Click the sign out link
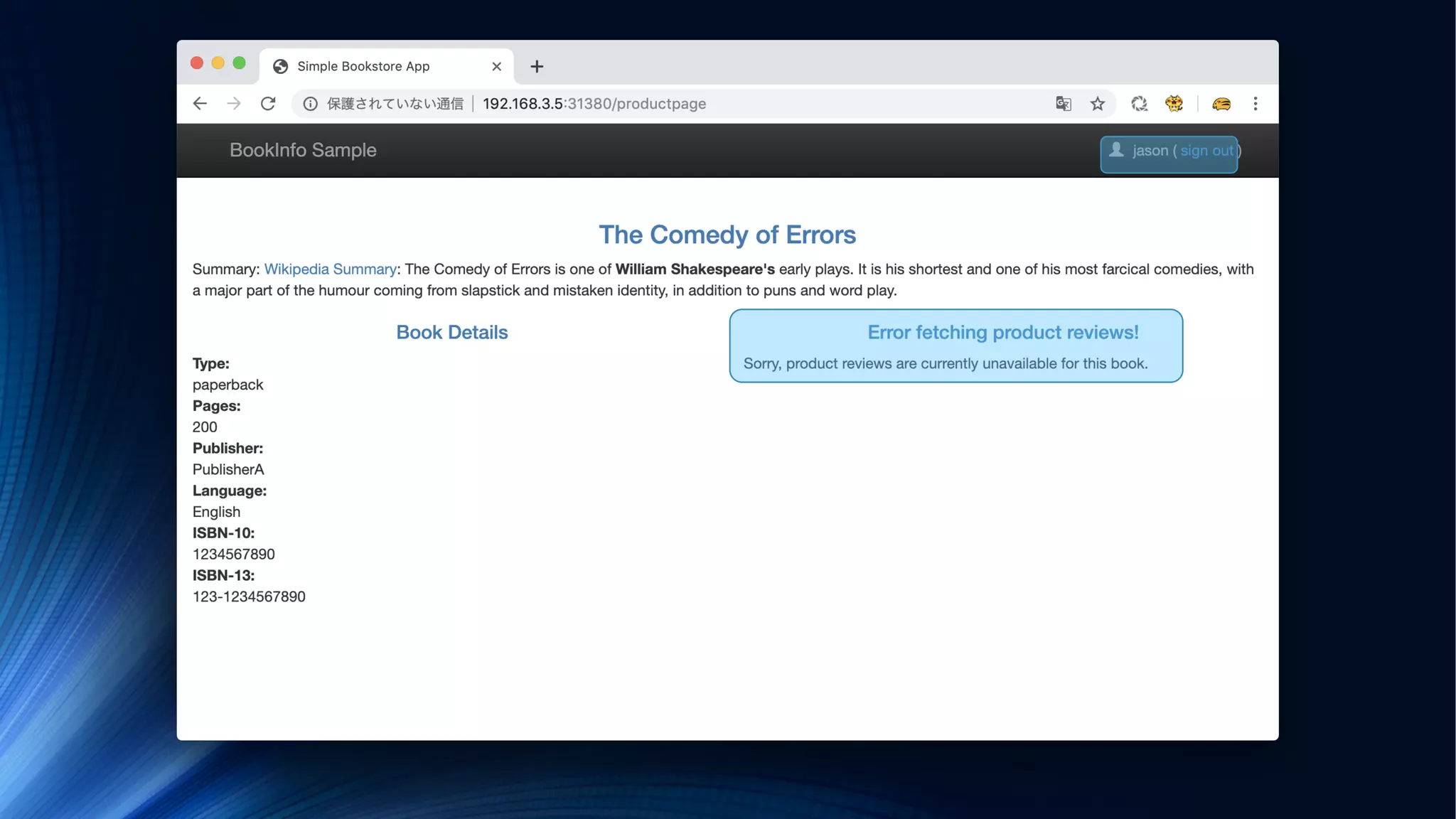1456x819 pixels. coord(1206,151)
